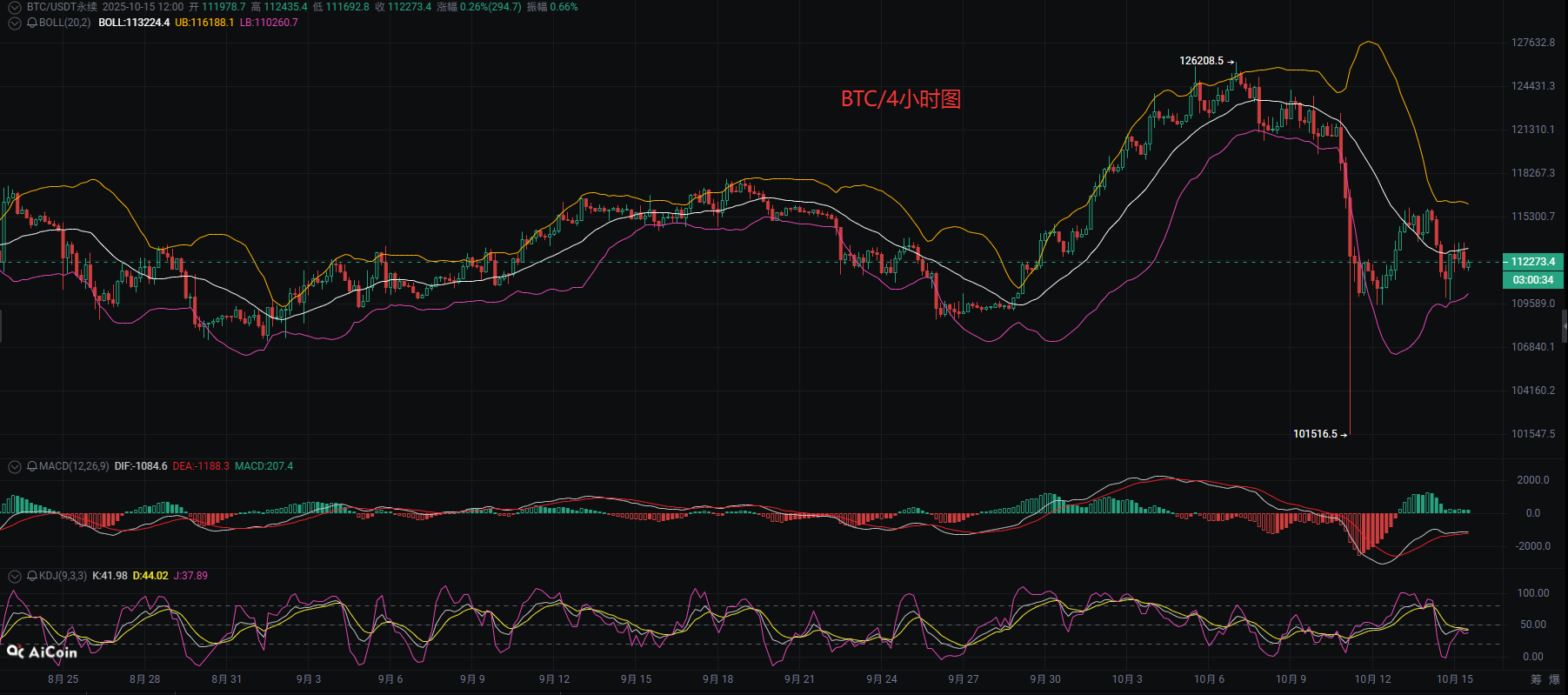This screenshot has height=695, width=1568.
Task: Click the candle countdown timer 03:00:34
Action: pyautogui.click(x=1533, y=280)
